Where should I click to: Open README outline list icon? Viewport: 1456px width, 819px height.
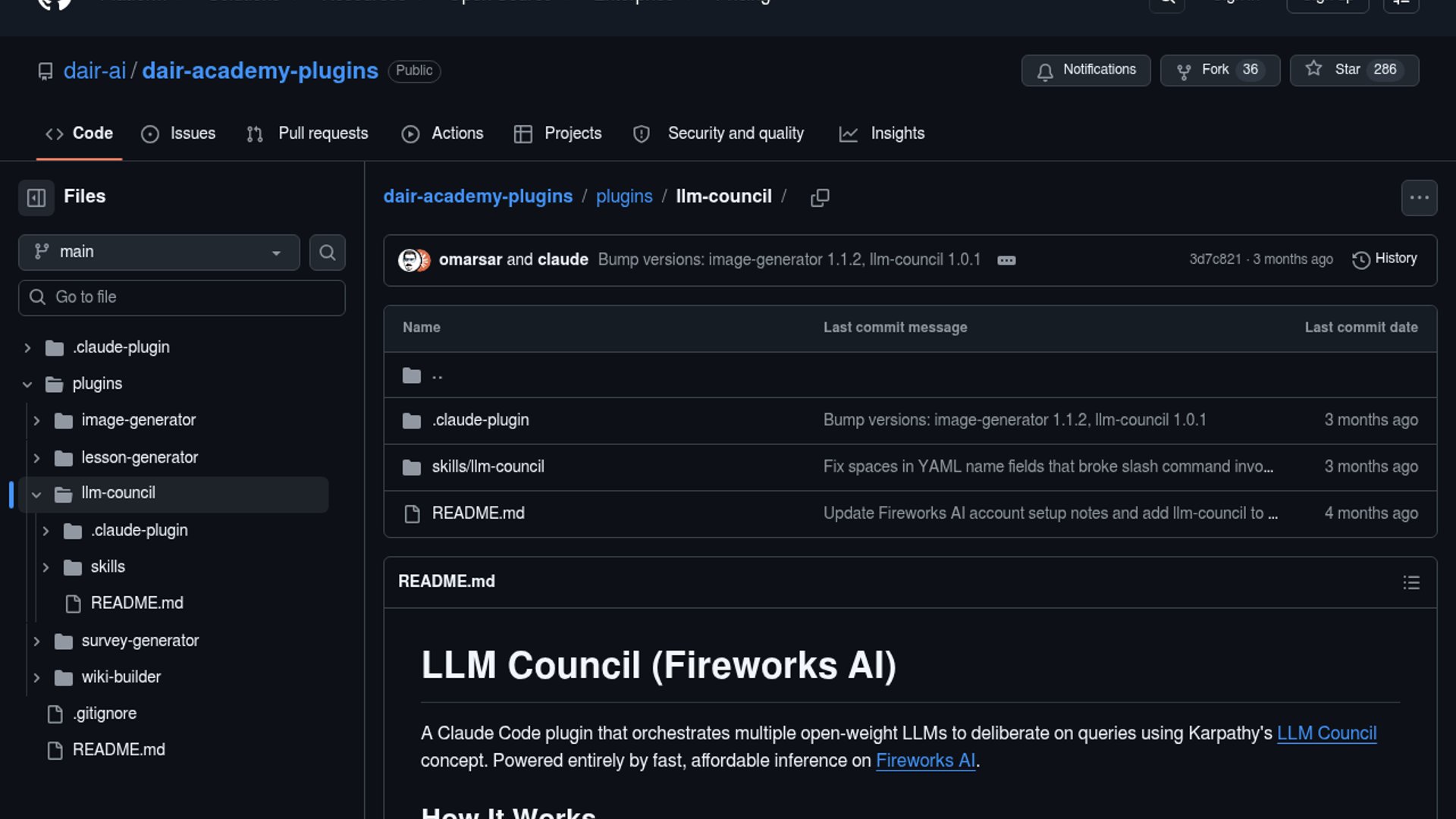pyautogui.click(x=1411, y=582)
